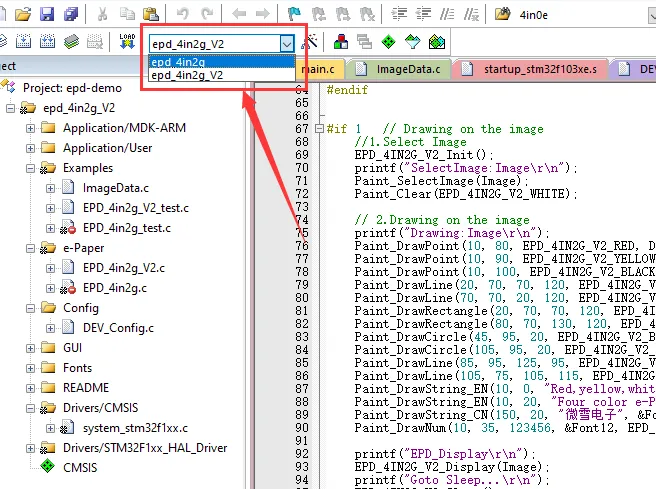Click the Project: epd-demo root node

(72, 88)
